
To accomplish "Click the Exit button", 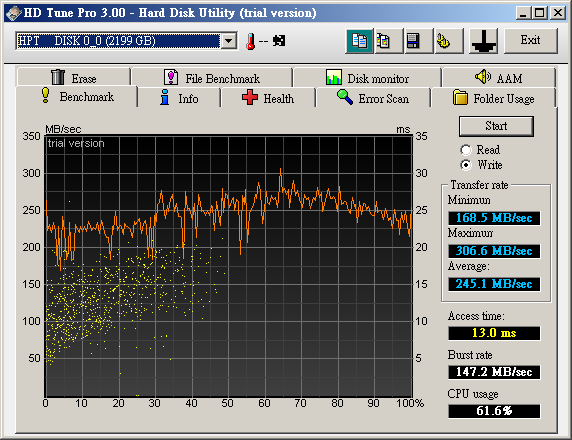I will 530,40.
